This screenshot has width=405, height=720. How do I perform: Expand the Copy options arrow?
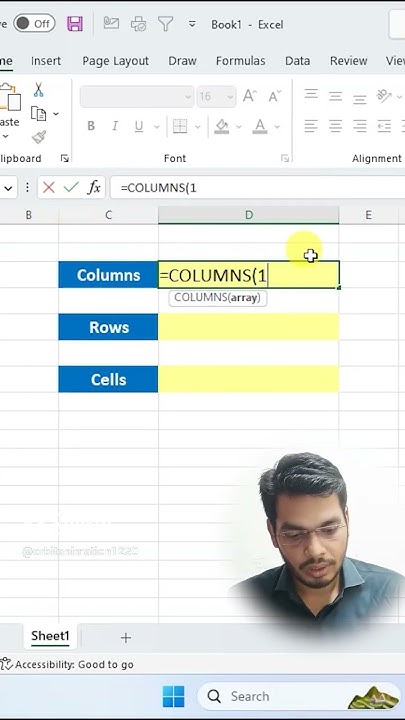tap(56, 114)
